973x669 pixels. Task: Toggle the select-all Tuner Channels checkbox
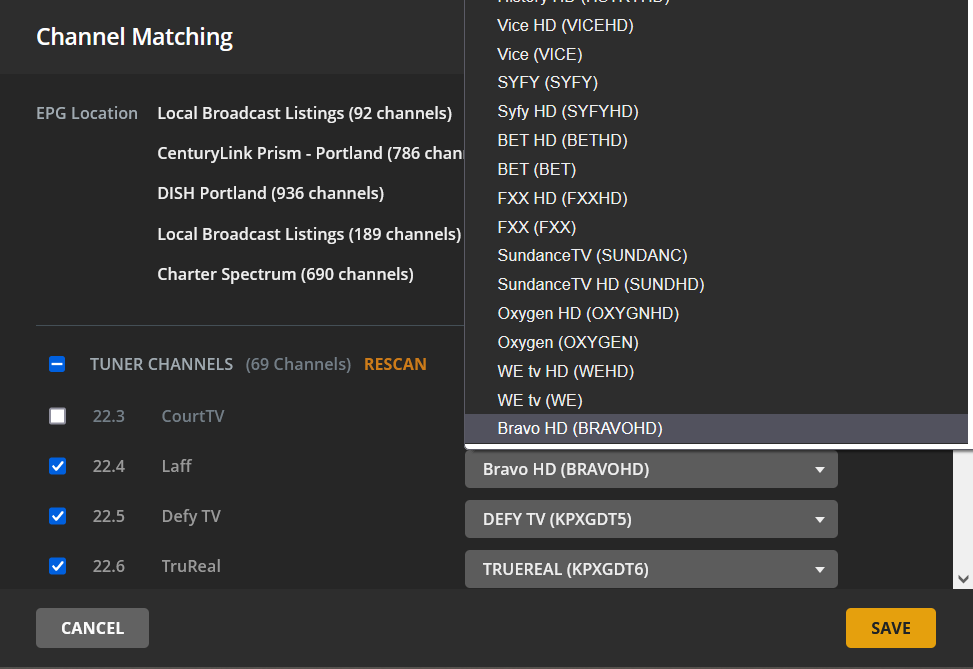coord(58,364)
